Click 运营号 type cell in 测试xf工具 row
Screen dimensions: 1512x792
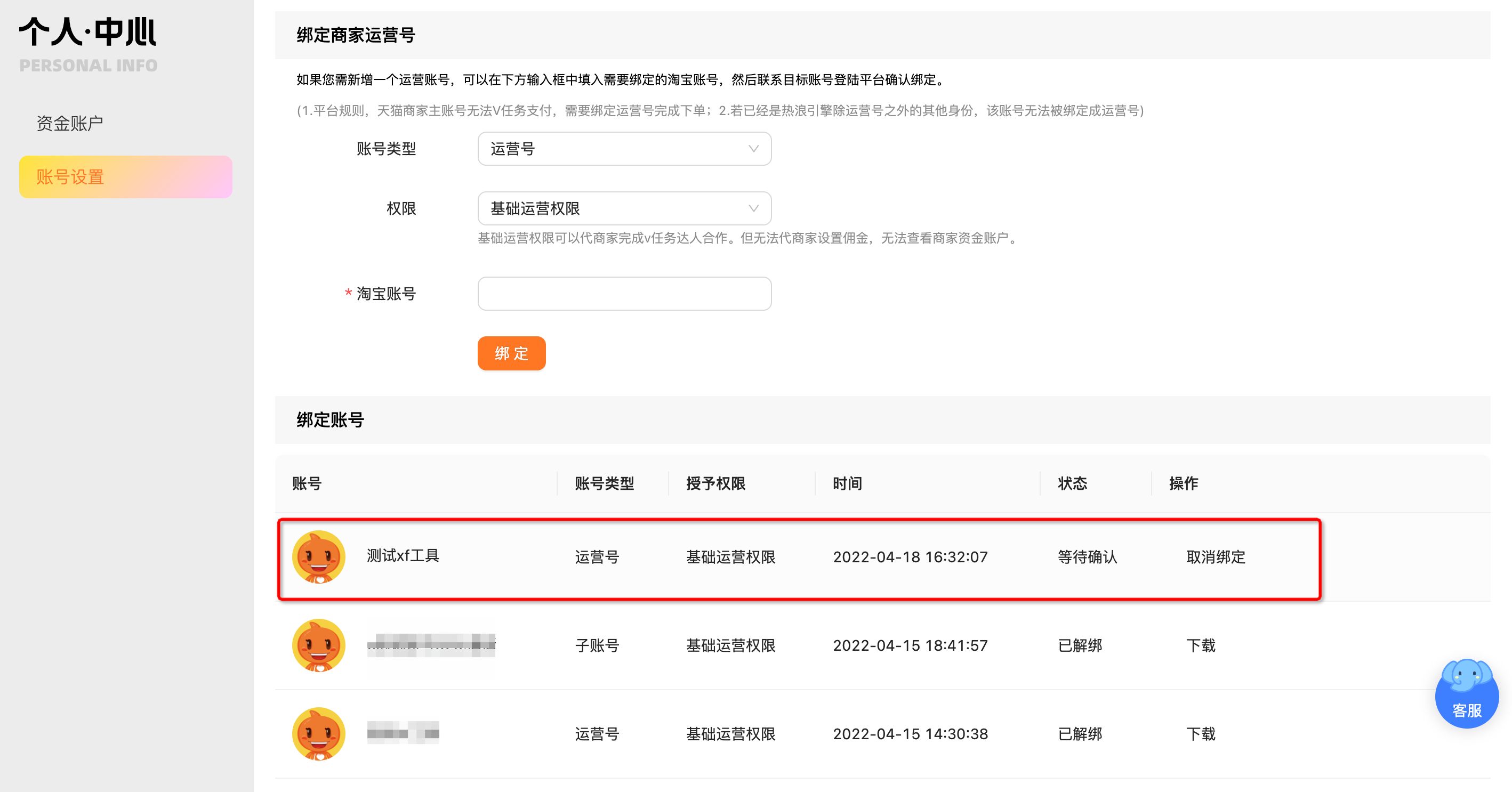597,557
